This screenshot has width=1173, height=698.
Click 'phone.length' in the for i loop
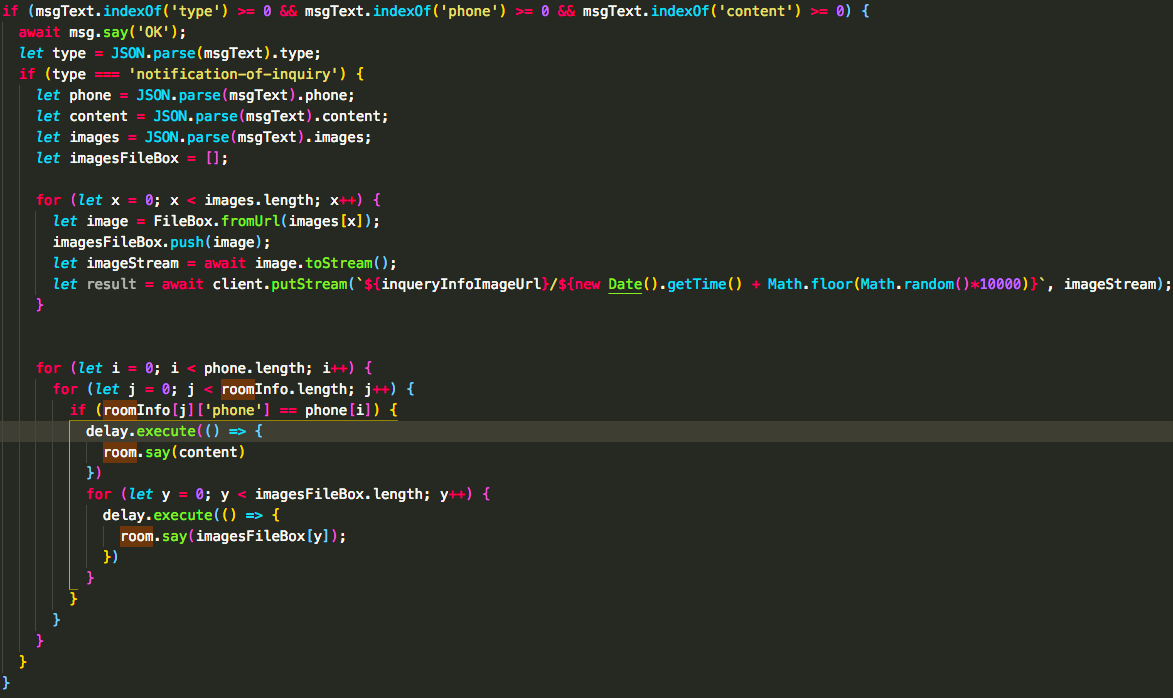254,368
